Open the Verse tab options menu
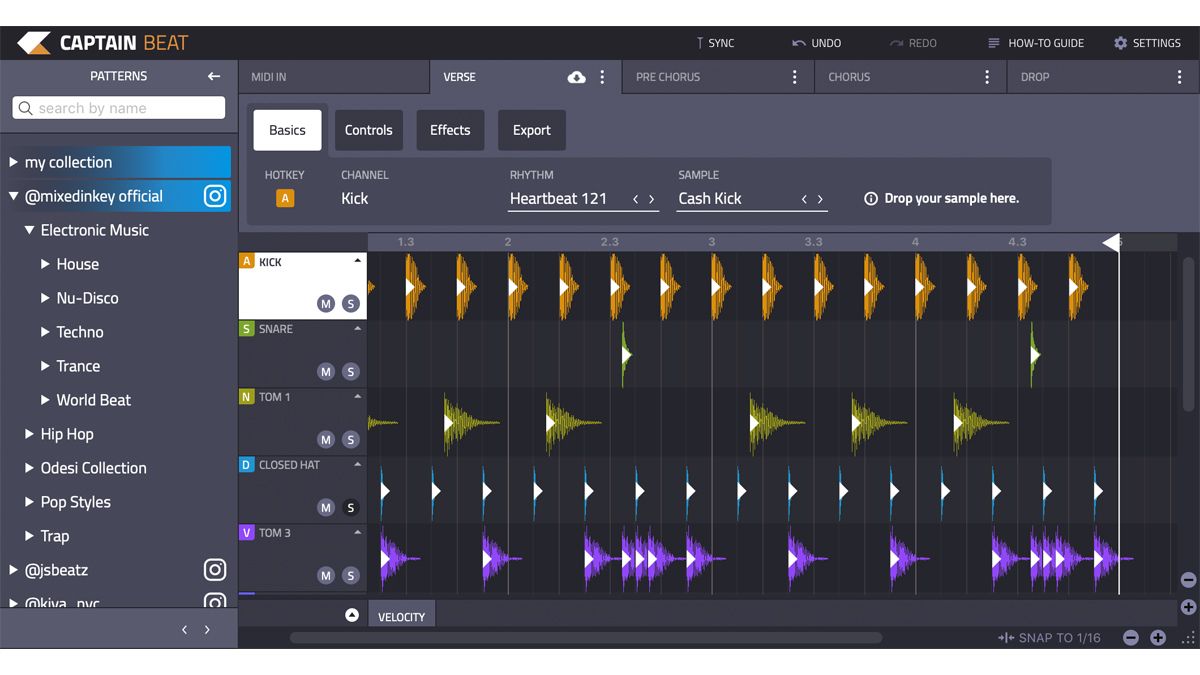The height and width of the screenshot is (675, 1200). point(602,77)
